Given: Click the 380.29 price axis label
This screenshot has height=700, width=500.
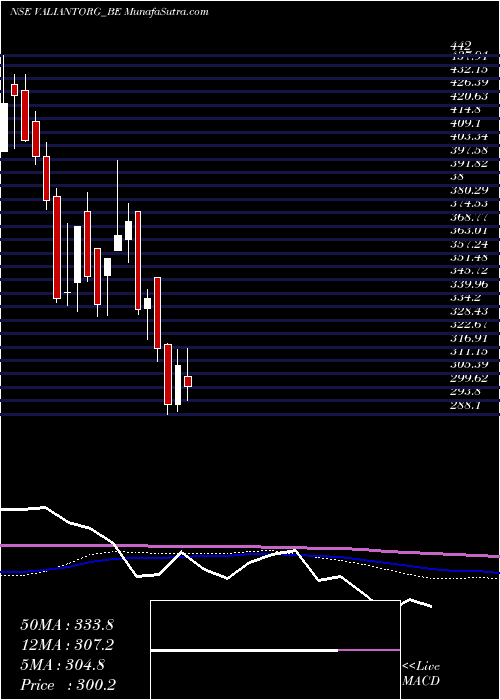Looking at the screenshot, I should [x=469, y=190].
